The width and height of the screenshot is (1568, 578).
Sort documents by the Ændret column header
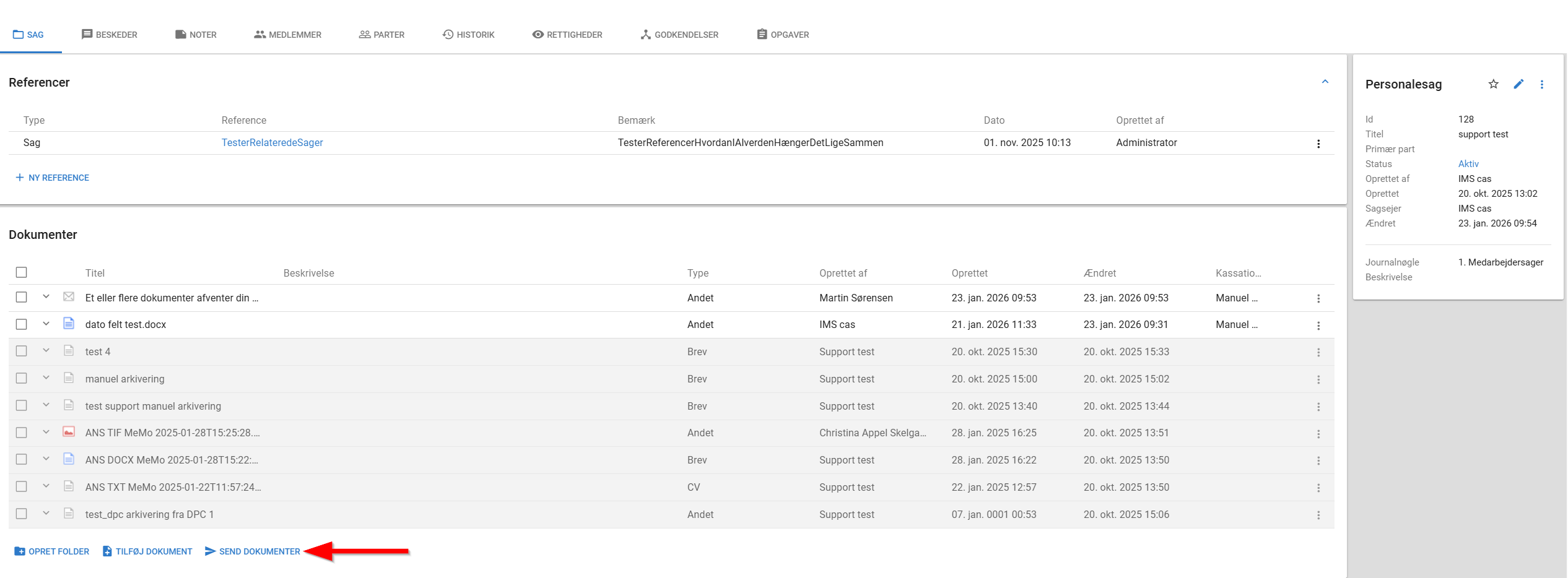coord(1100,273)
